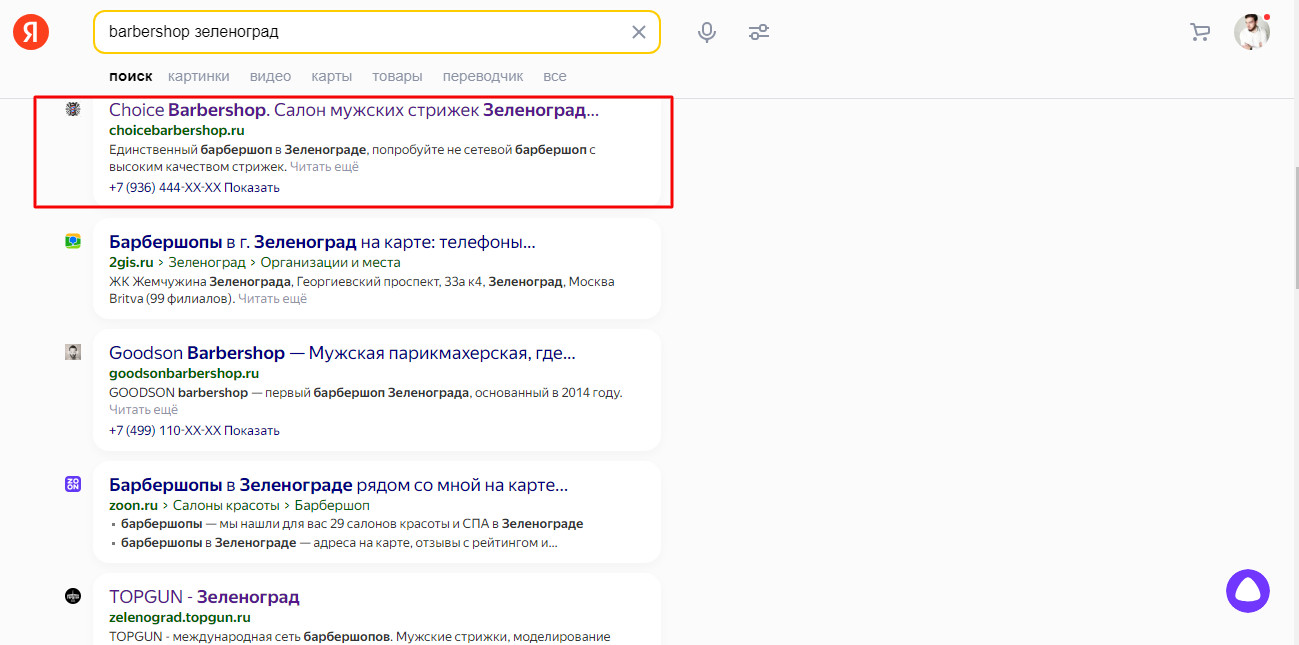Image resolution: width=1299 pixels, height=645 pixels.
Task: Switch to the карты tab
Action: pyautogui.click(x=331, y=76)
